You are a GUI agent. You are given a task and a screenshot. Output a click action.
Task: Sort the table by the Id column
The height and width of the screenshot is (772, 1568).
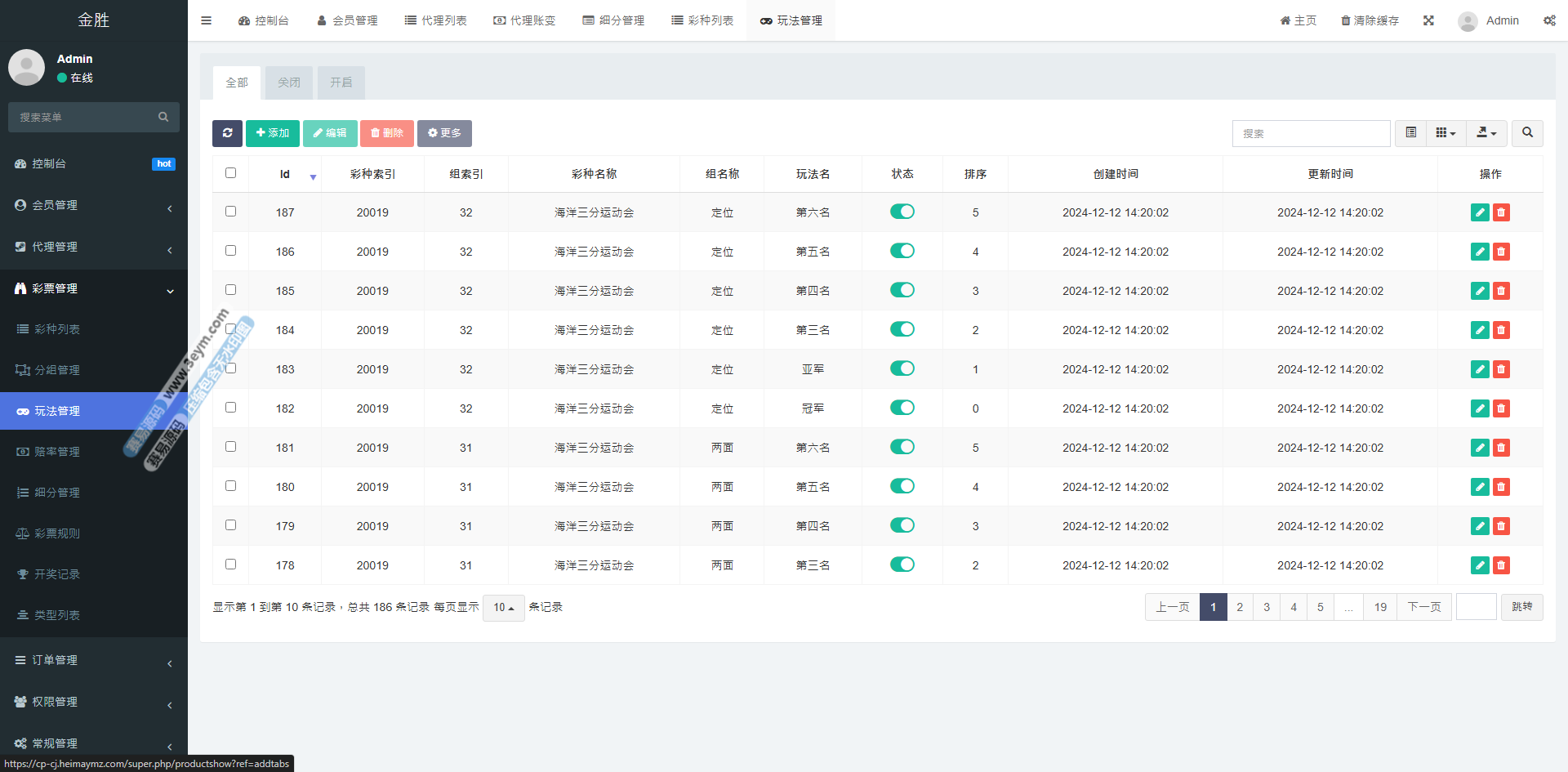coord(285,174)
